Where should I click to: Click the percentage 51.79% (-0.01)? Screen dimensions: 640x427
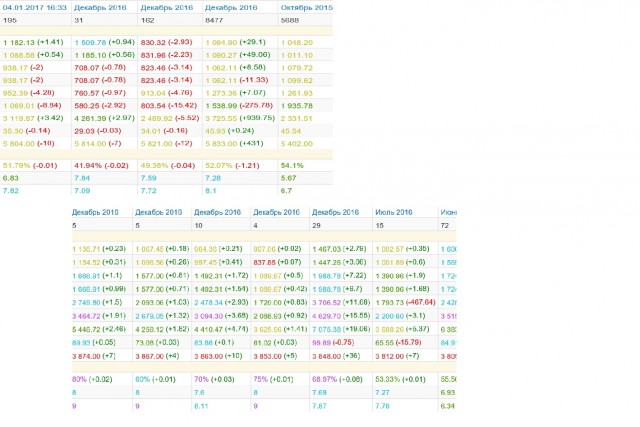[x=30, y=165]
